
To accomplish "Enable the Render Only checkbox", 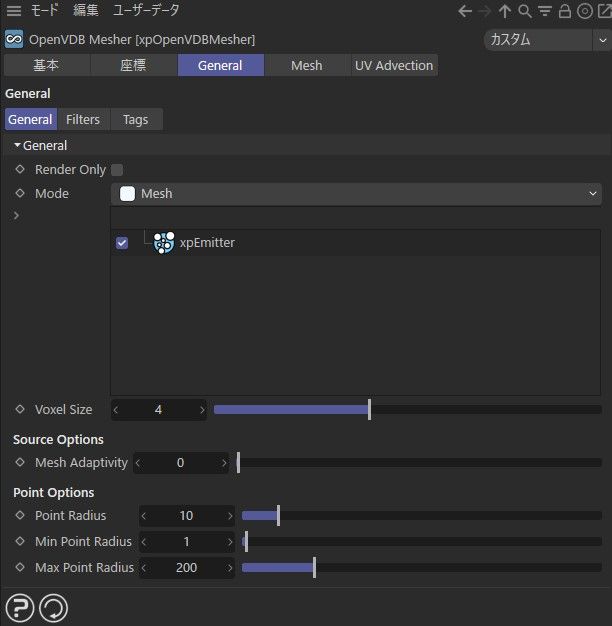I will [117, 170].
